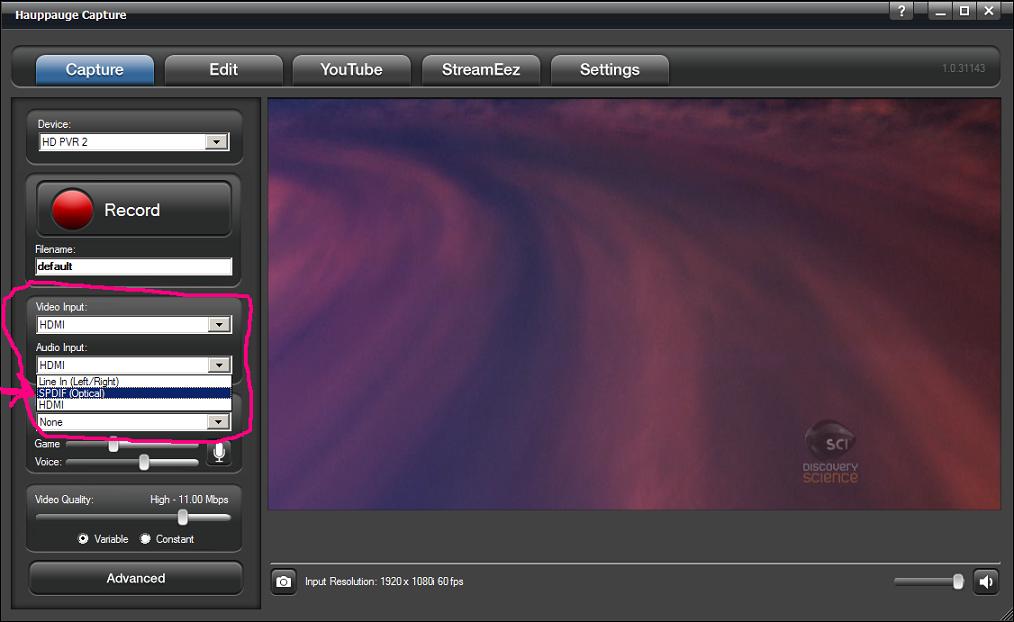1014x622 pixels.
Task: Click the High - 11.00 Mbps label
Action: click(189, 500)
